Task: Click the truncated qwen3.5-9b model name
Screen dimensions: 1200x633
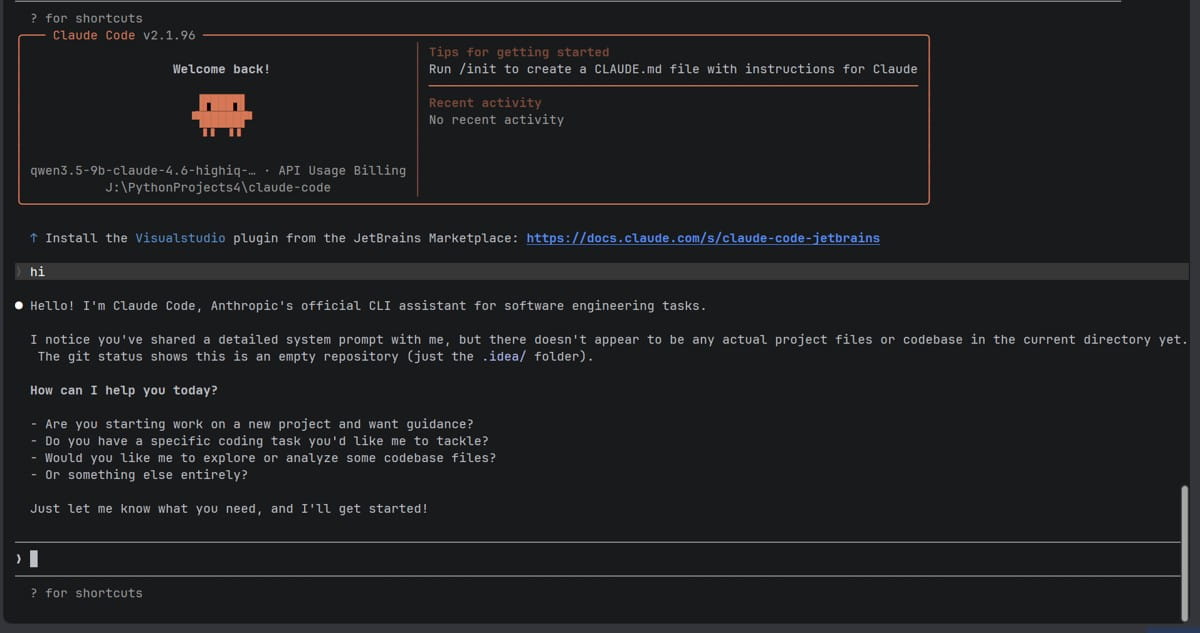Action: point(143,170)
